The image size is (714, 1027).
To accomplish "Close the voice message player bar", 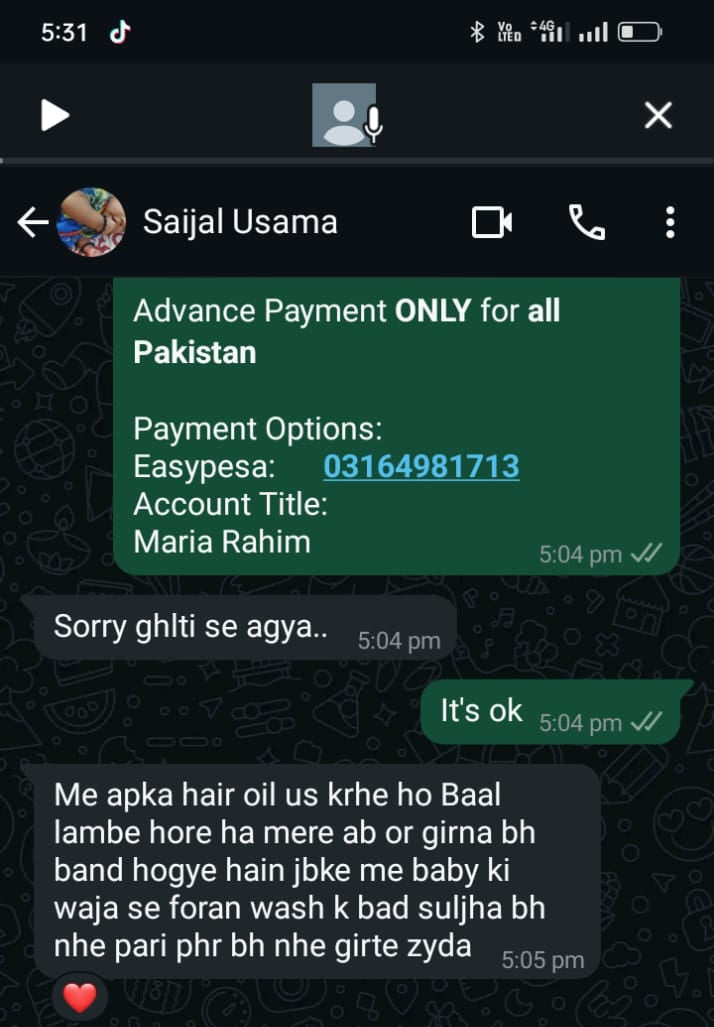I will (658, 115).
